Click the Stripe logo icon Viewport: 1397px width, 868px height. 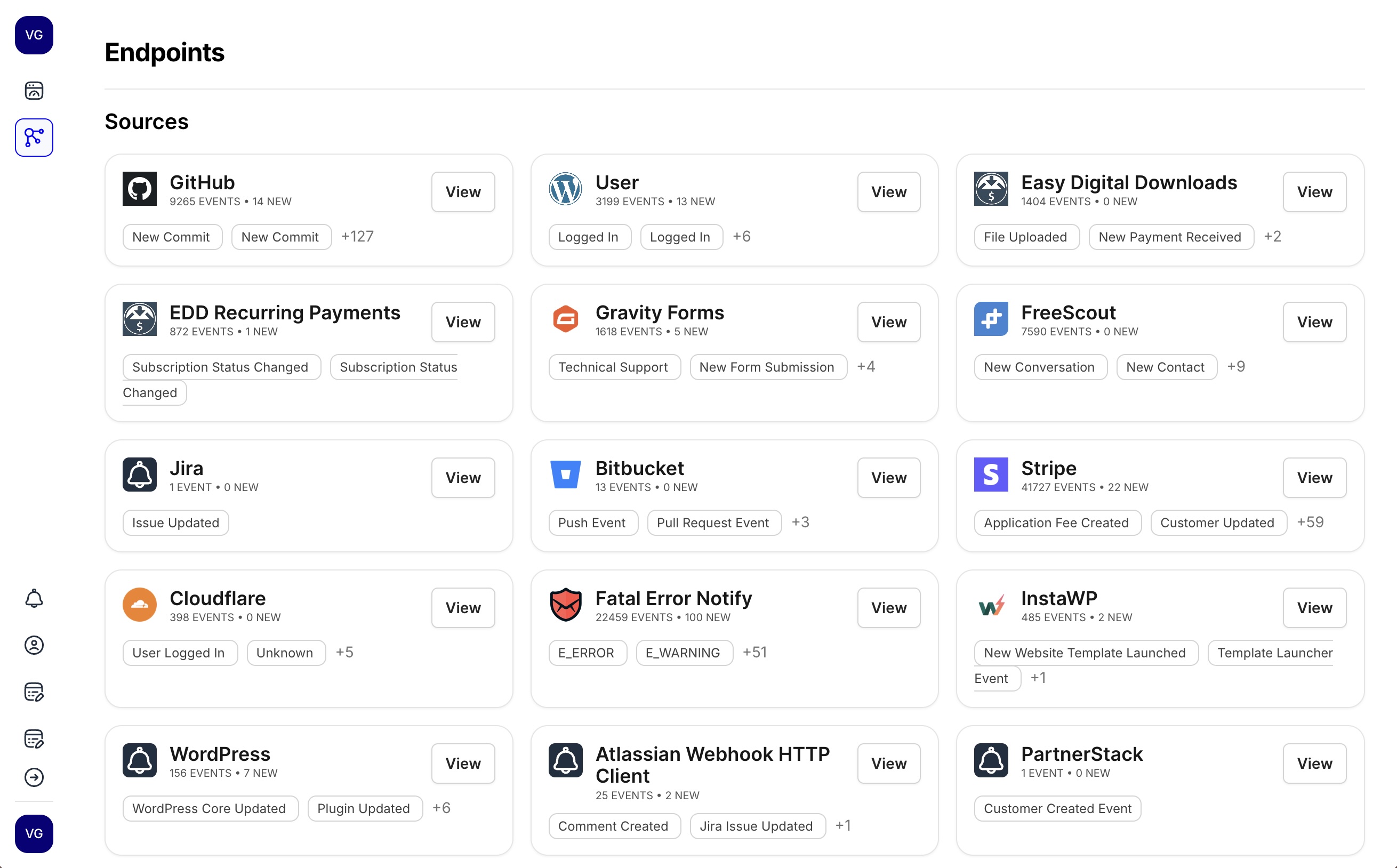pos(991,475)
